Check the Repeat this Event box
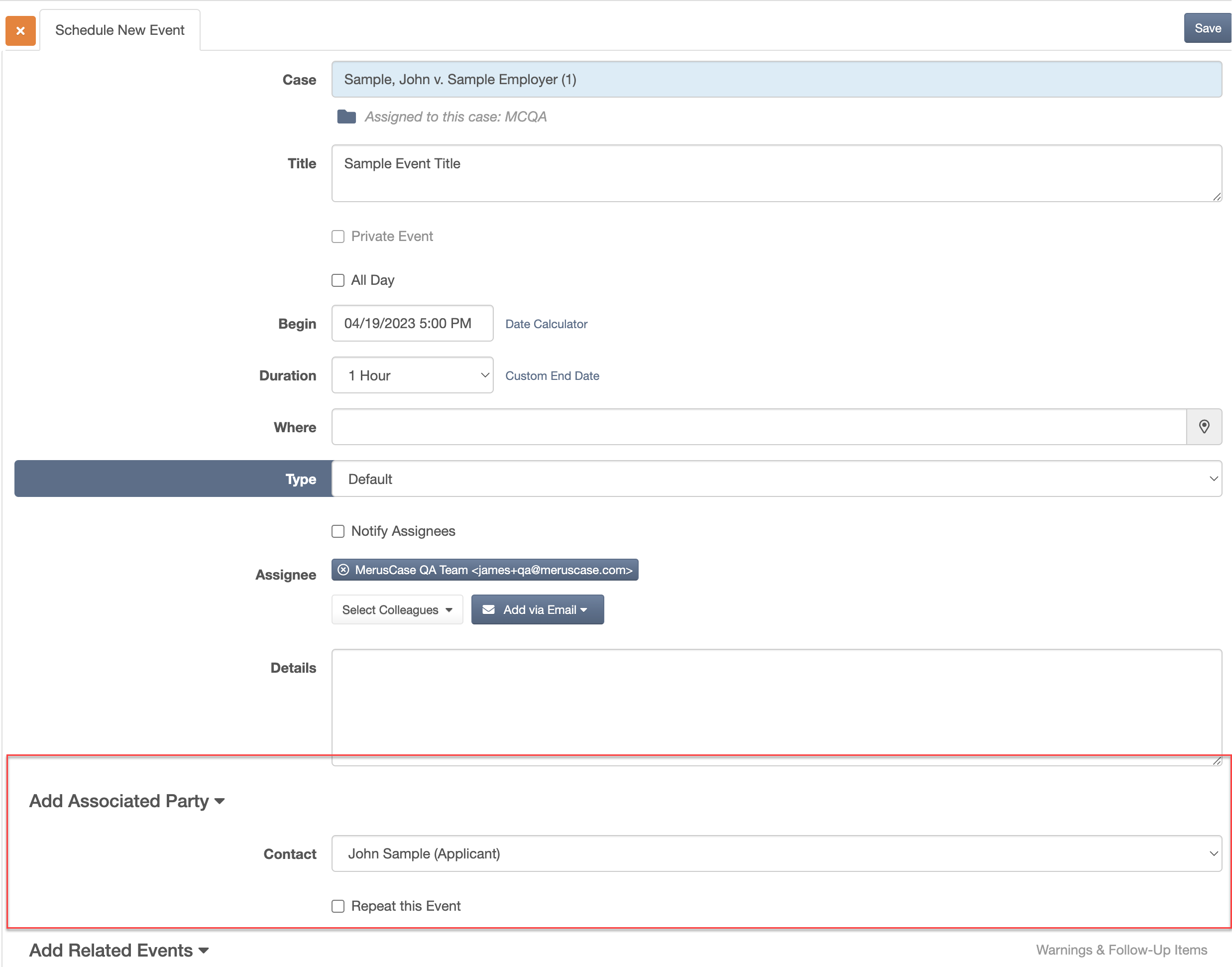 (338, 906)
